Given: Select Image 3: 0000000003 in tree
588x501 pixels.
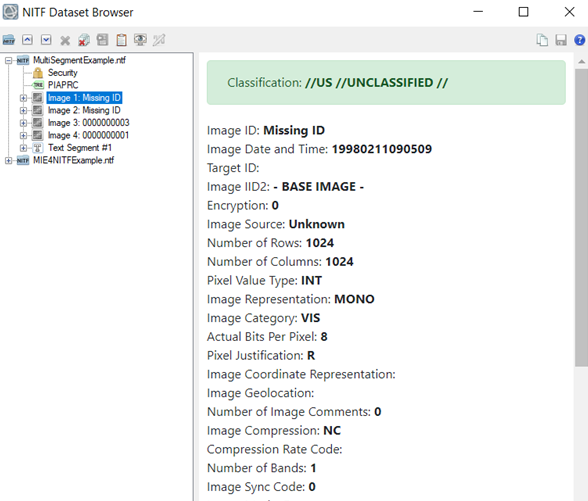Looking at the screenshot, I should coord(88,123).
